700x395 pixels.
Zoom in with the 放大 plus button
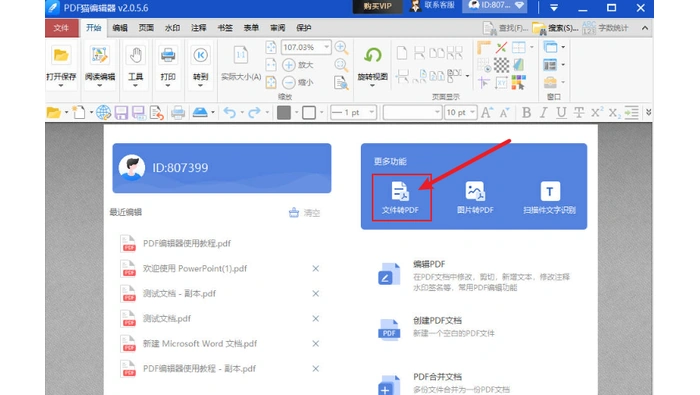pos(289,65)
